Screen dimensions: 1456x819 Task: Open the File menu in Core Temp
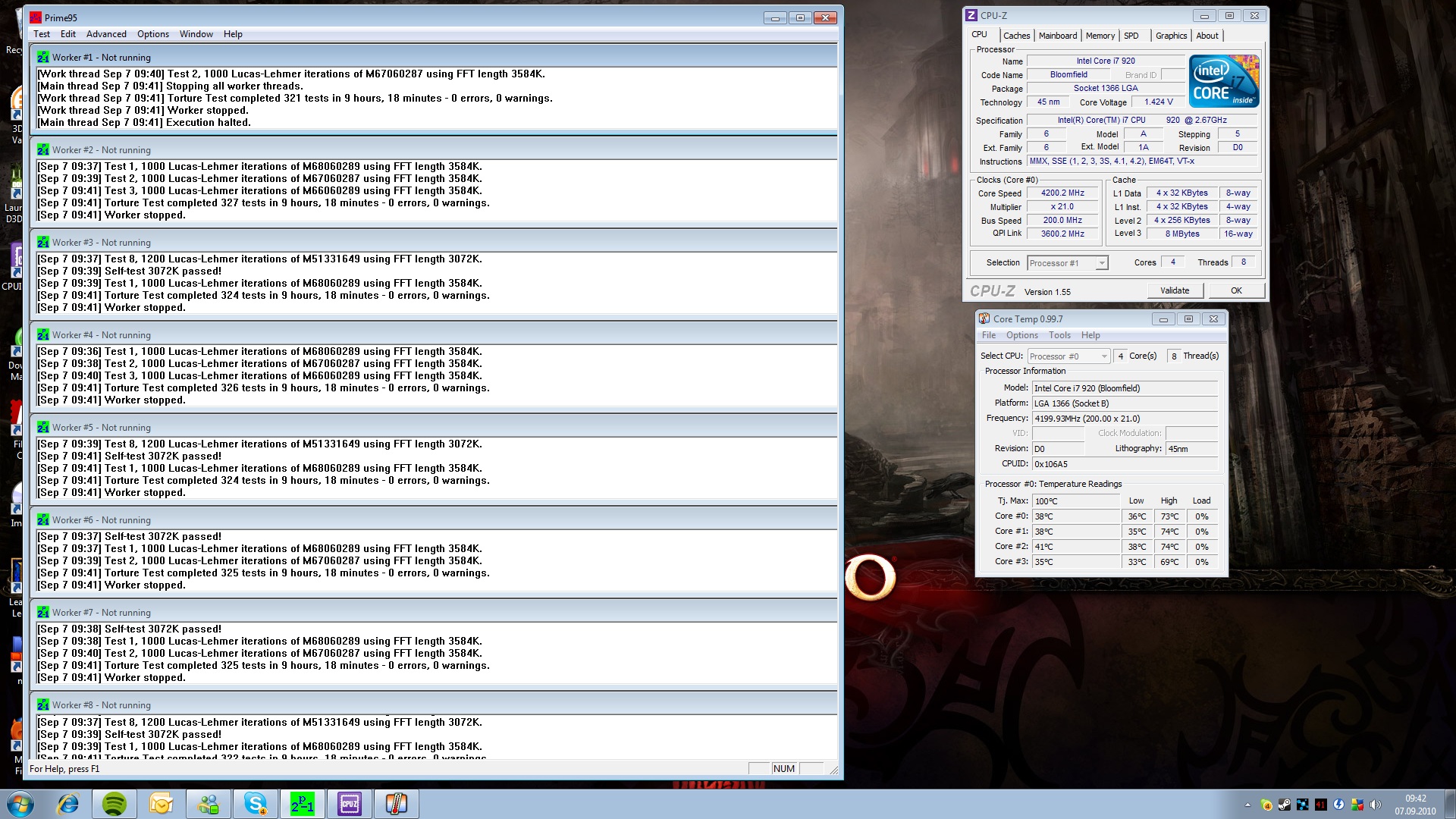(989, 335)
